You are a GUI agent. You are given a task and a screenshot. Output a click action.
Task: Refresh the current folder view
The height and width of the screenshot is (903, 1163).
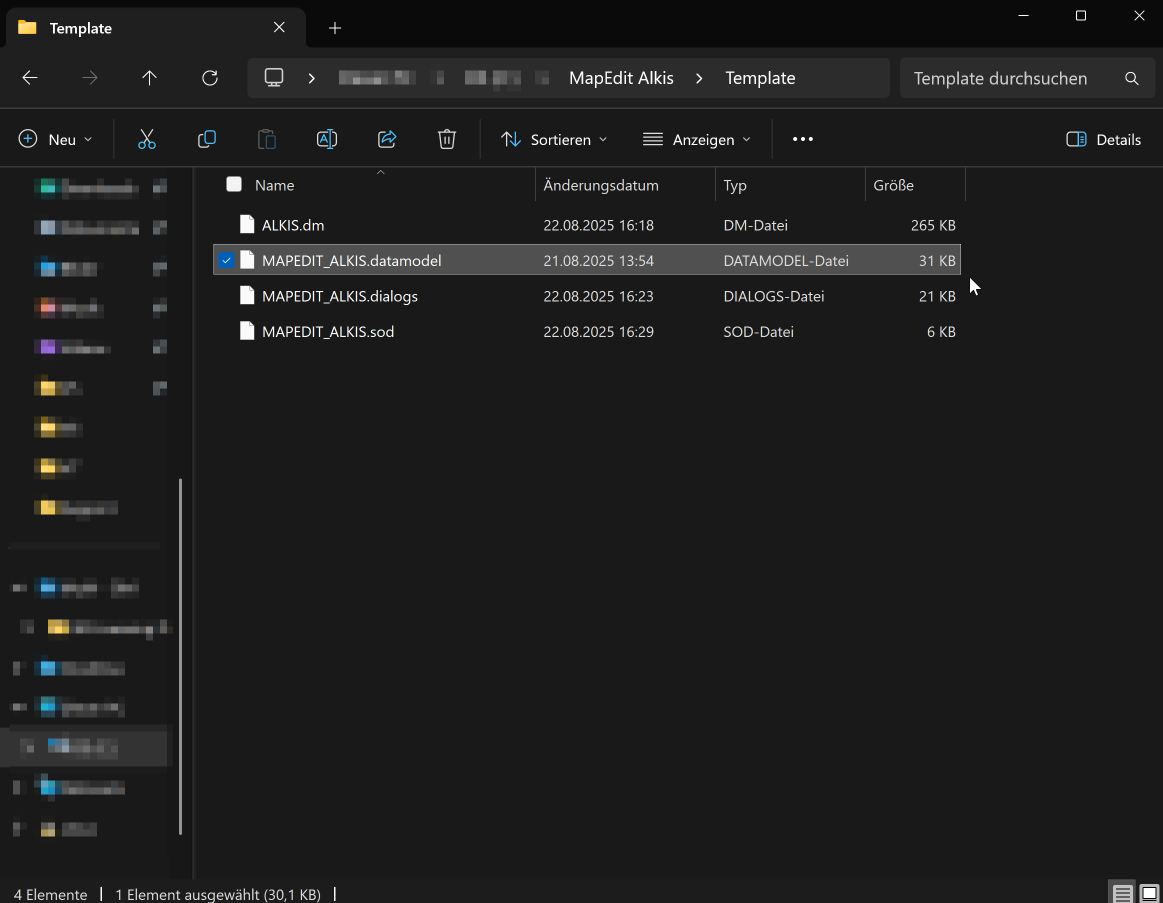coord(210,78)
